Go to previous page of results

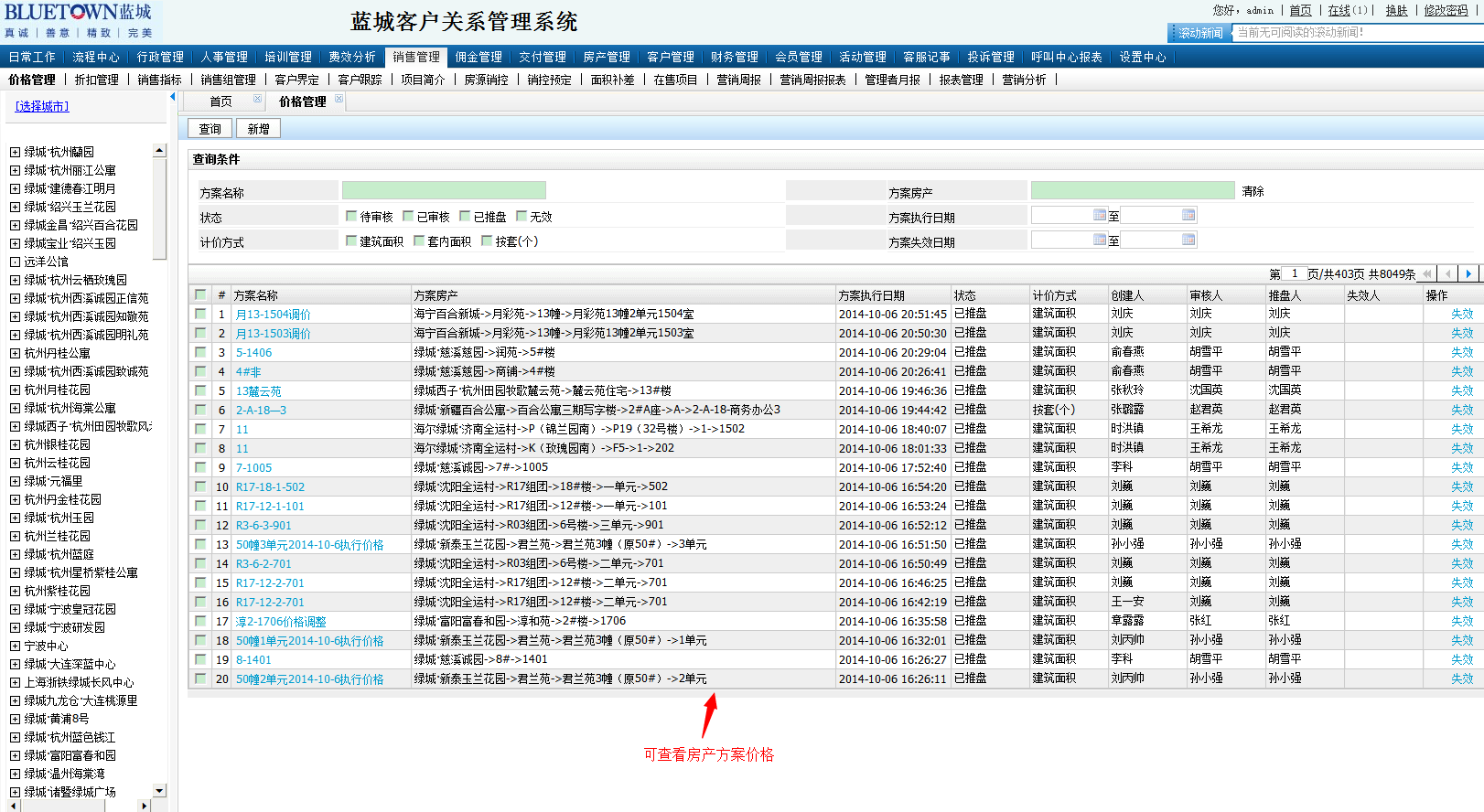pos(1448,273)
